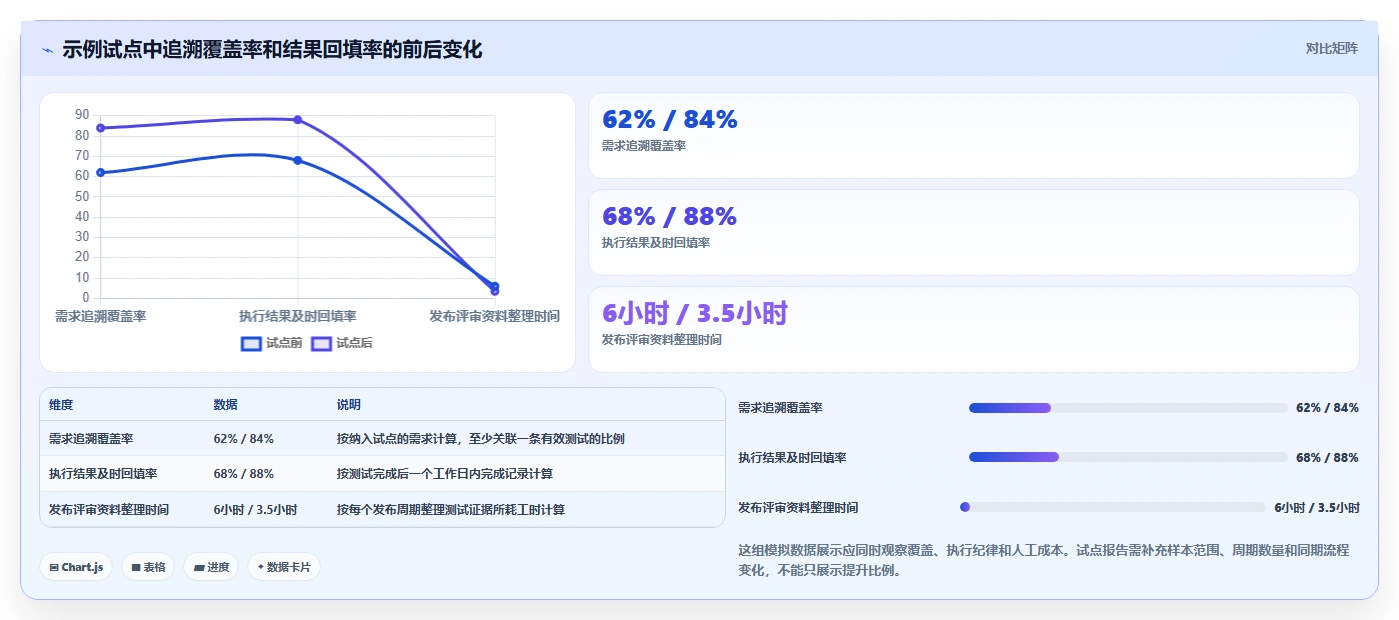Click the 发布评审资料整理时间 progress bar
The width and height of the screenshot is (1399, 620).
[x=1112, y=507]
